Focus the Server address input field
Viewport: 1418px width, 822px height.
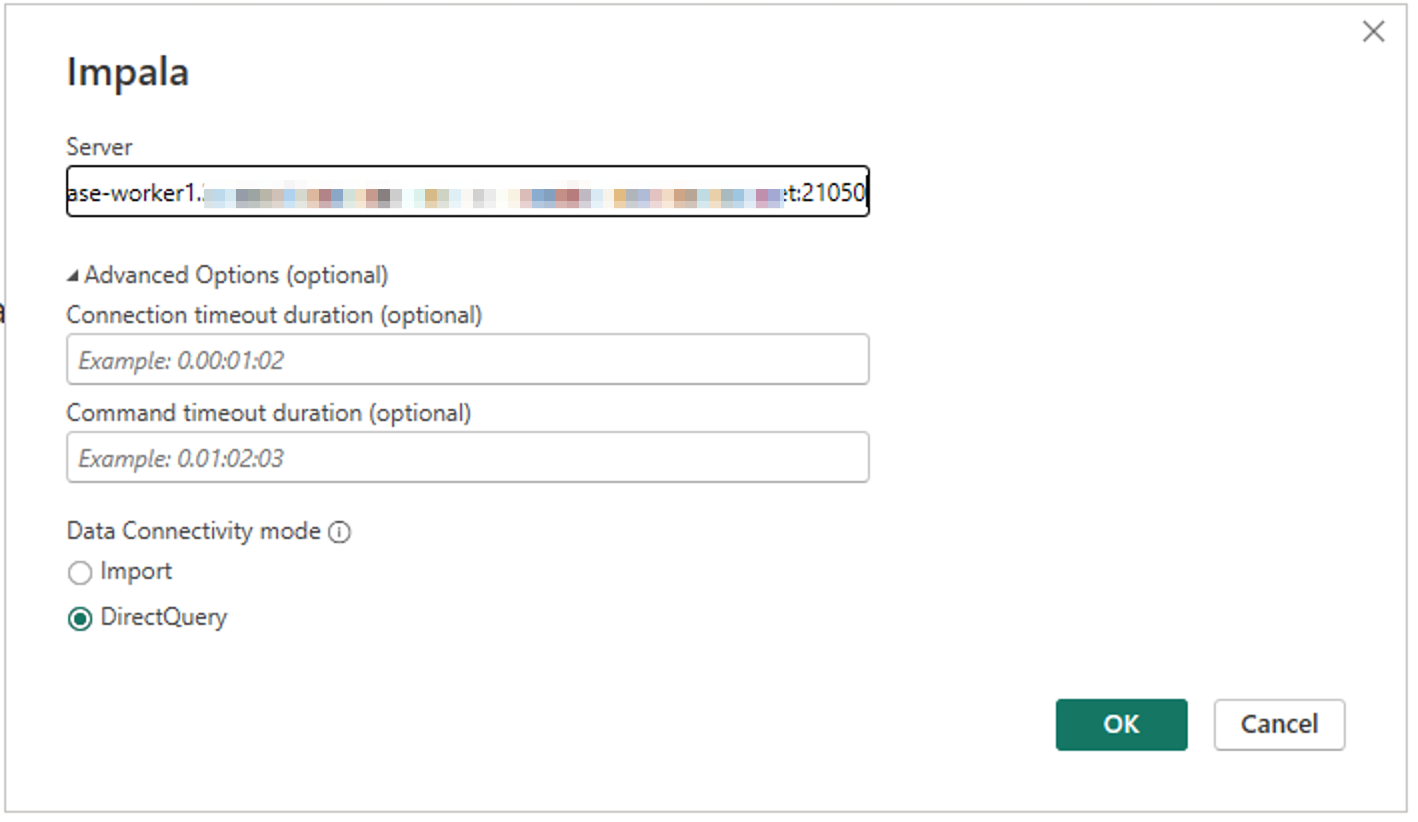[467, 192]
